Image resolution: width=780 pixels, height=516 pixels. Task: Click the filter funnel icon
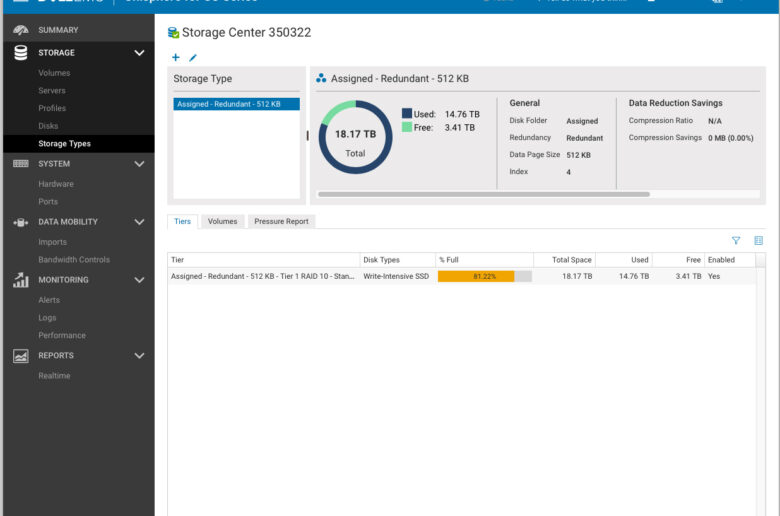(736, 241)
